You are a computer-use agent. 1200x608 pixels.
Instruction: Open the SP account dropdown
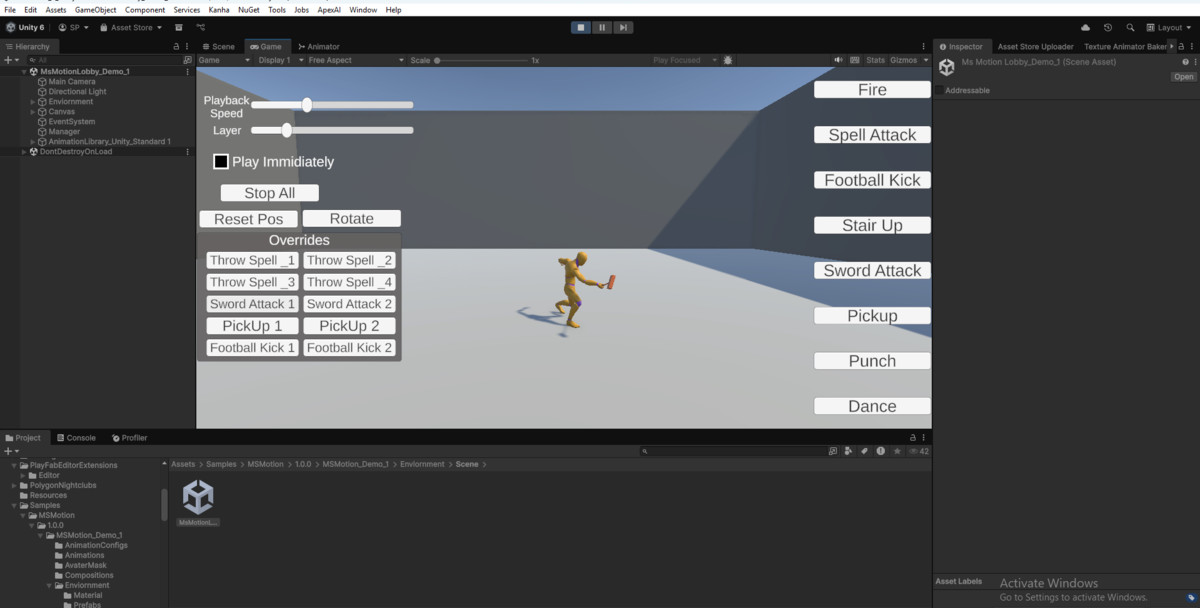coord(74,28)
